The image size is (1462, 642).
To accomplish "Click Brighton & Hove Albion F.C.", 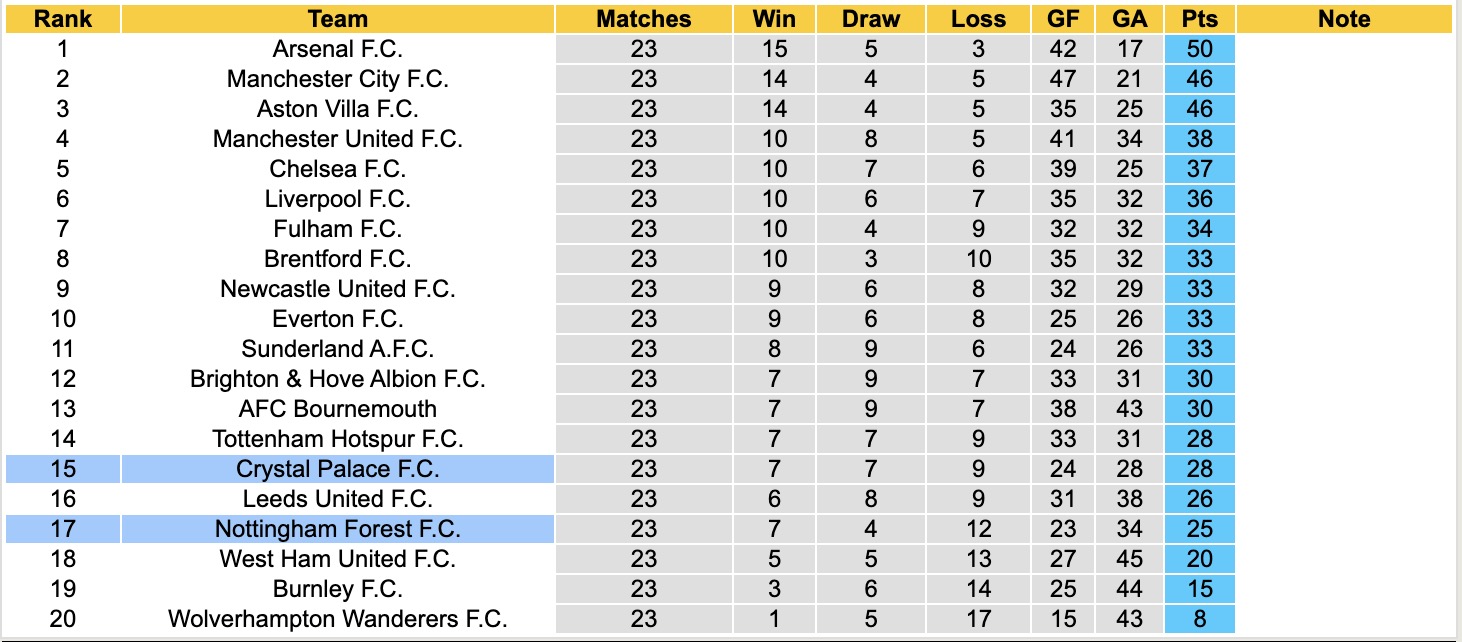I will click(338, 379).
